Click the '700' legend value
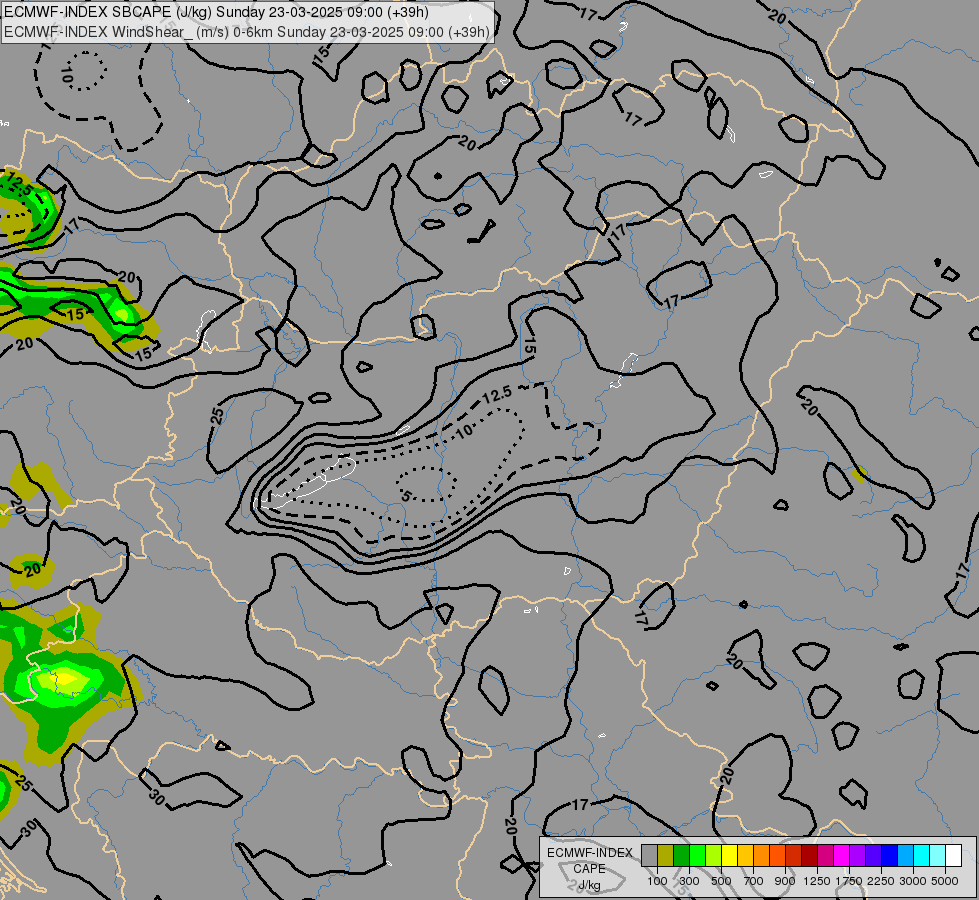Screen dimensions: 979x900 pos(754,881)
